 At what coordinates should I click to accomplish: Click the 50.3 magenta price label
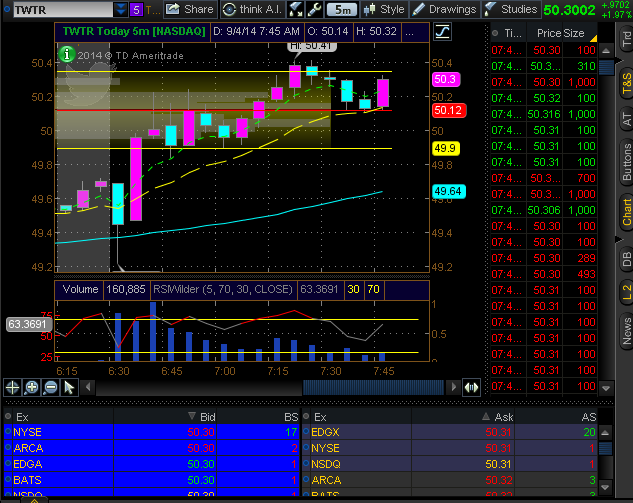tap(446, 79)
